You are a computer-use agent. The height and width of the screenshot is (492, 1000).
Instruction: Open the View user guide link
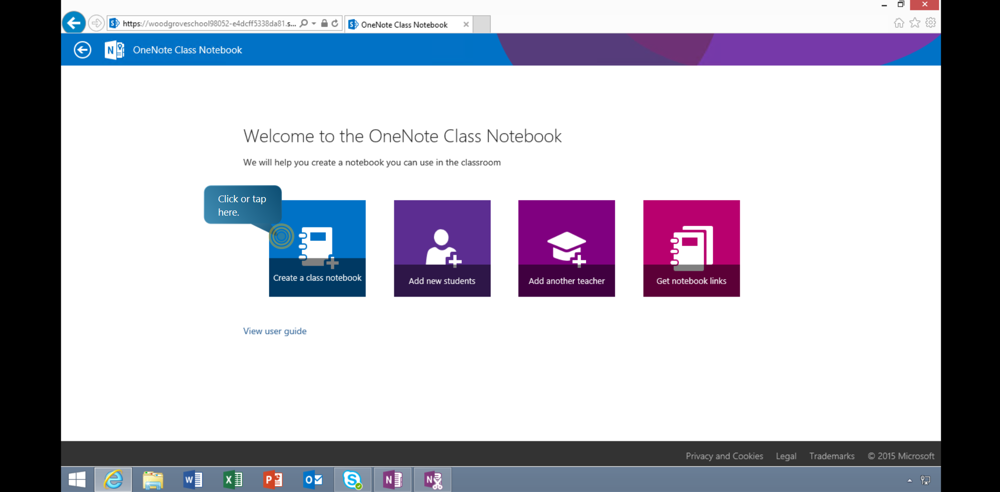coord(275,331)
